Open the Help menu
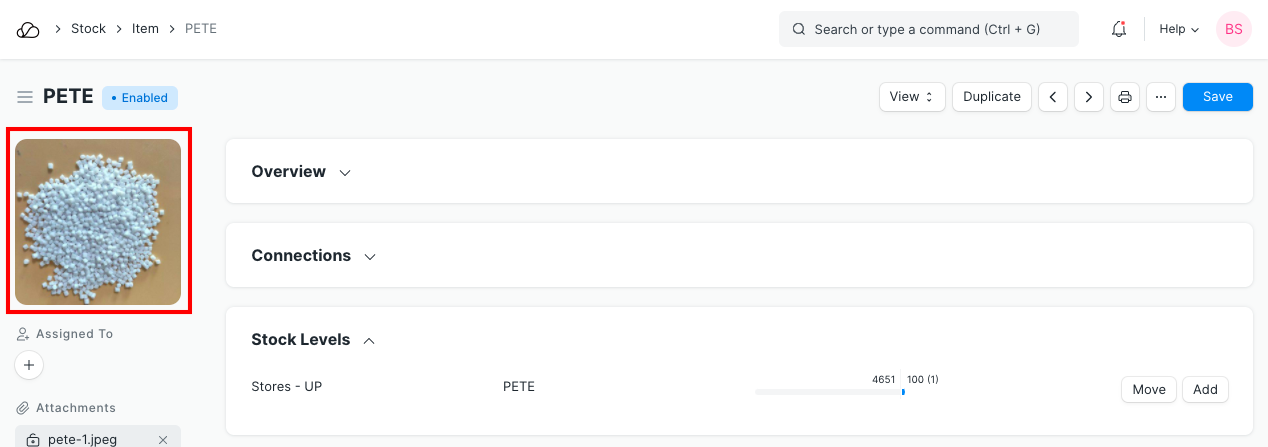Image resolution: width=1268 pixels, height=447 pixels. [1178, 29]
